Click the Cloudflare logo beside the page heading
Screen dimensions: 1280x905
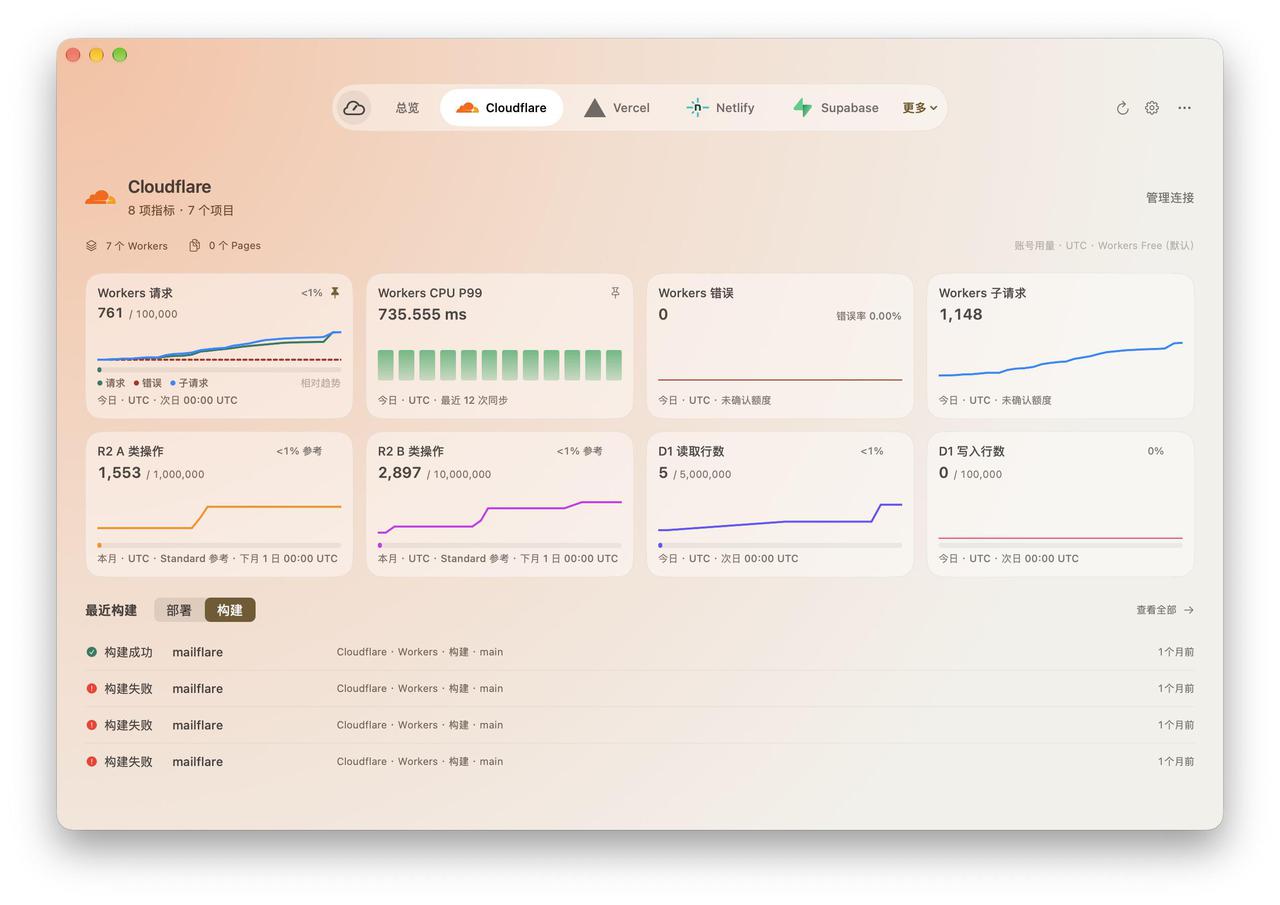pos(101,197)
